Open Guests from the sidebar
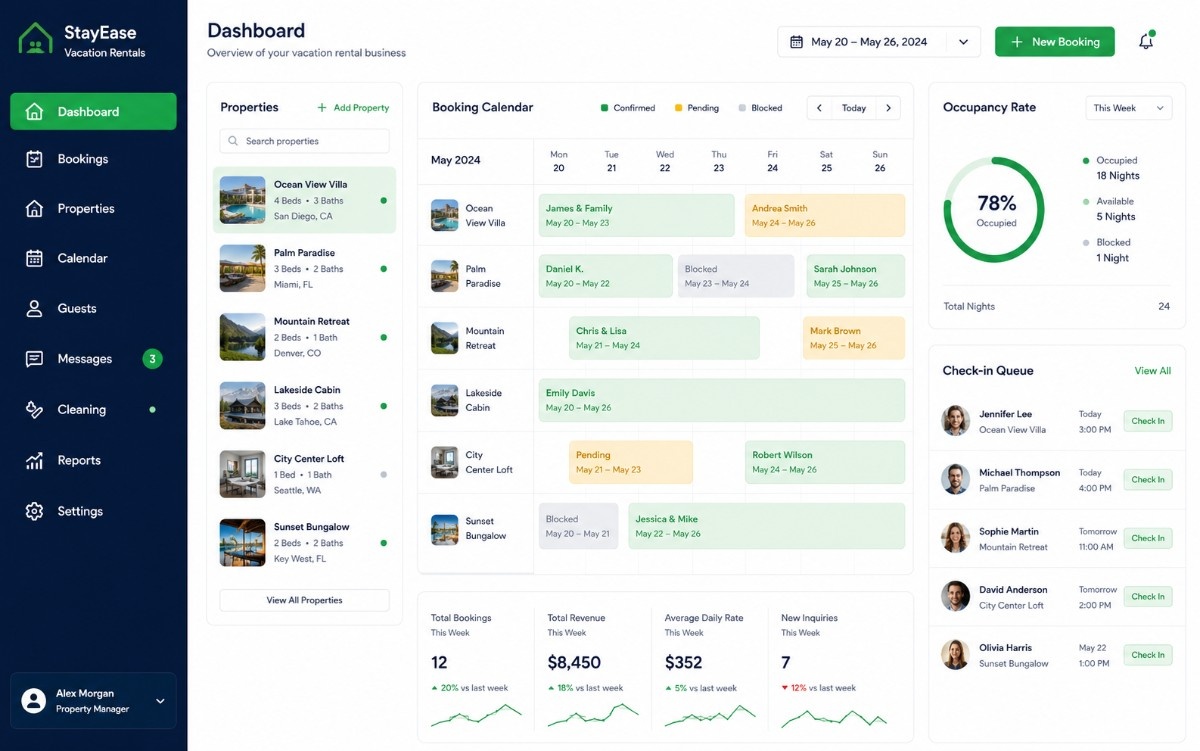Screen dimensions: 1200x751 click(93, 308)
